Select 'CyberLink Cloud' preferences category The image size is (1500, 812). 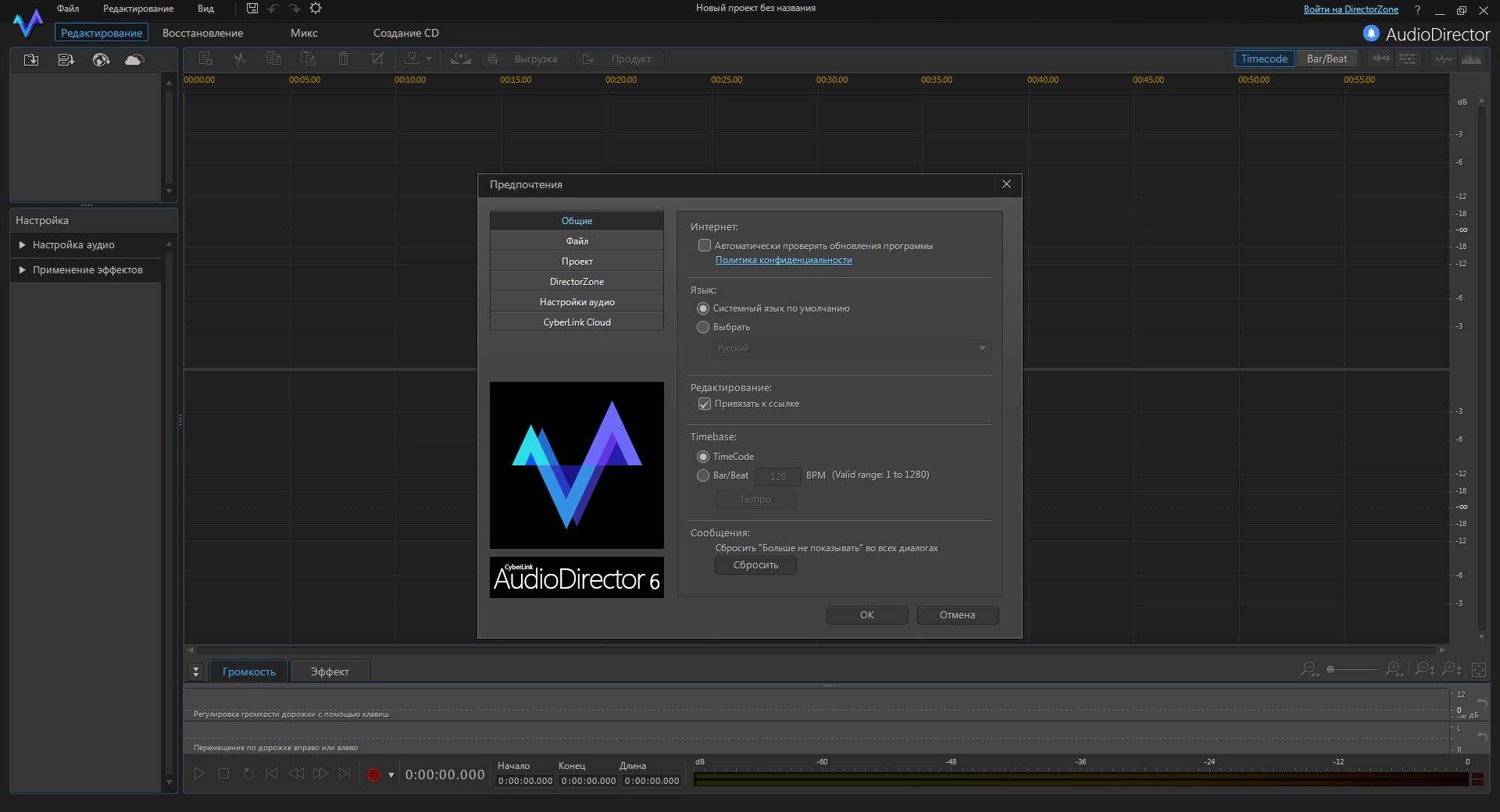pos(577,322)
